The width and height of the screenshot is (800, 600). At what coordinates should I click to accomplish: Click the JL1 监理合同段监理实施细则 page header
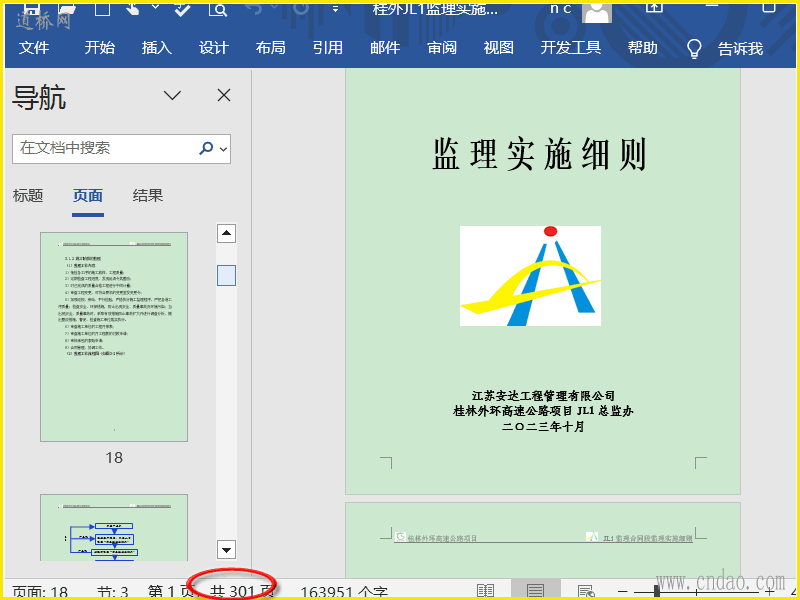(x=647, y=538)
